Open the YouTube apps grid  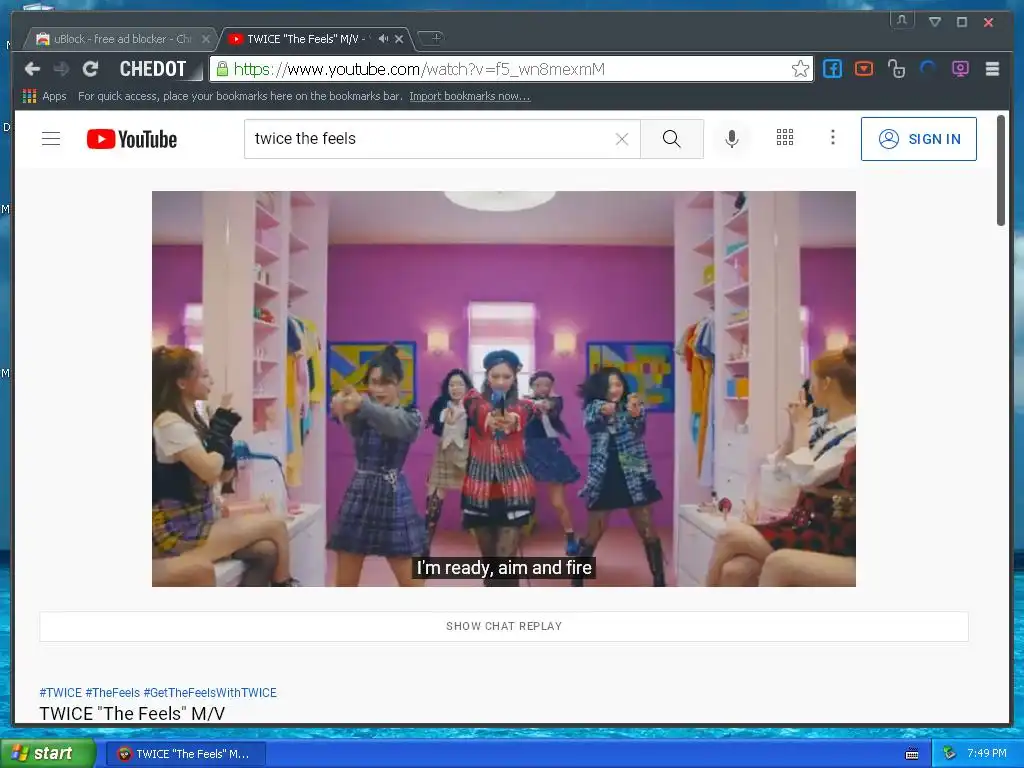click(x=784, y=137)
